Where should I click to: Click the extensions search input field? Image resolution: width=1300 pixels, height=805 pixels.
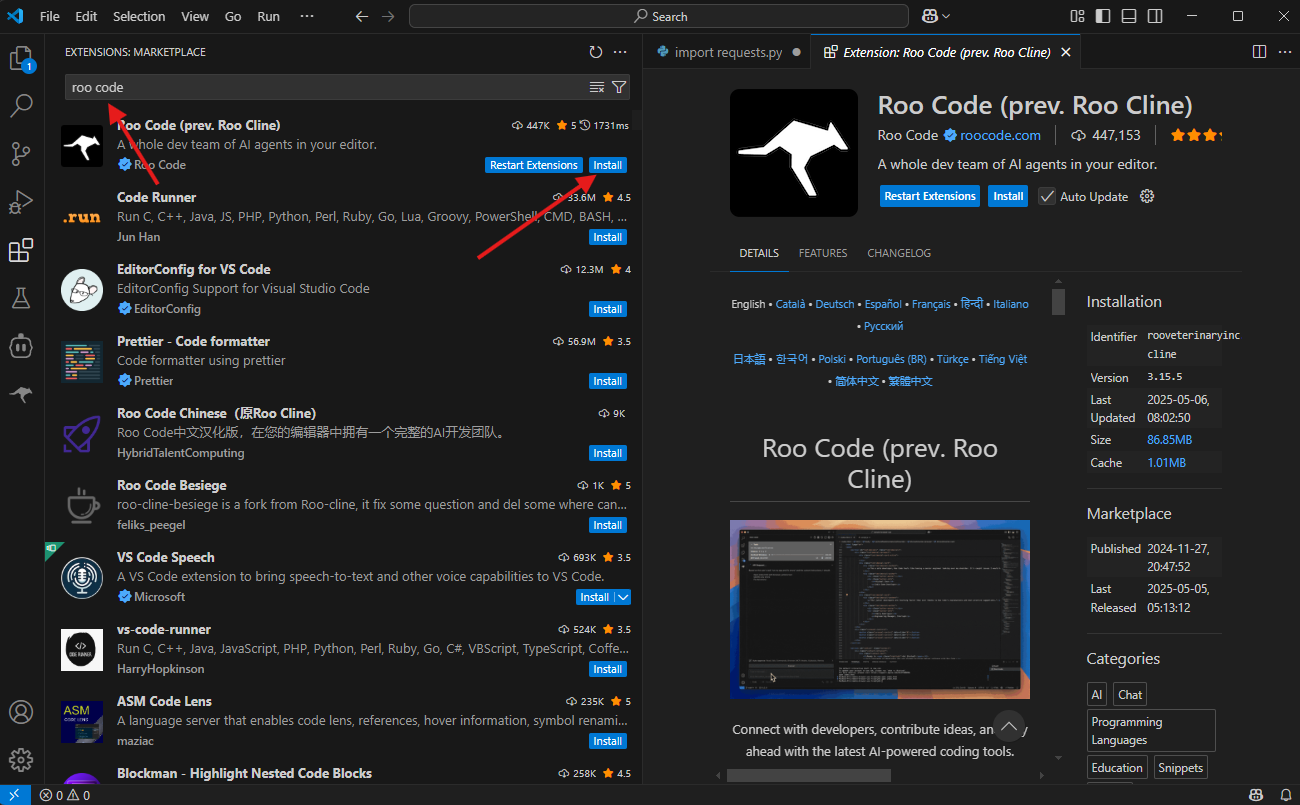325,87
